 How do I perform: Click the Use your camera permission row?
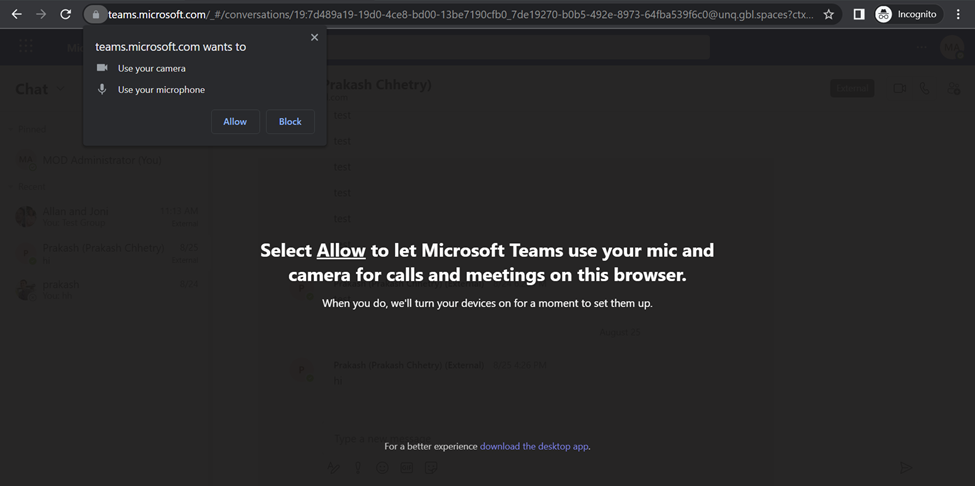tap(141, 68)
